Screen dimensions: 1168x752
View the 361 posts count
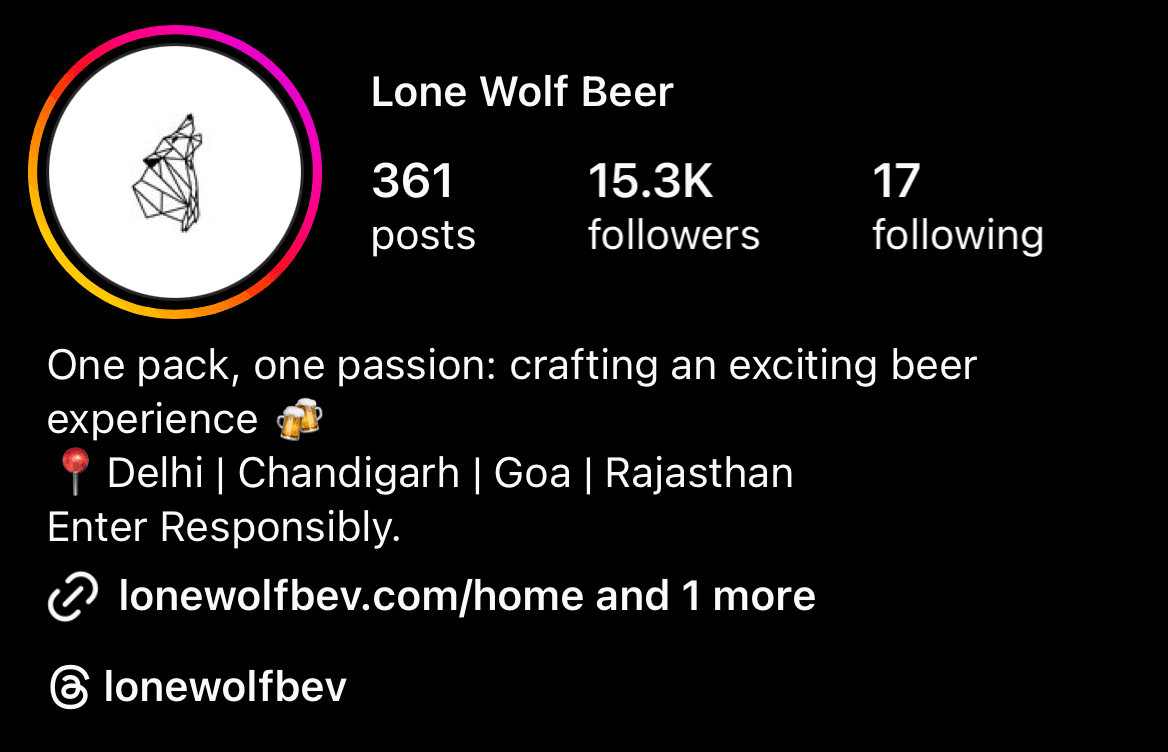pyautogui.click(x=413, y=181)
